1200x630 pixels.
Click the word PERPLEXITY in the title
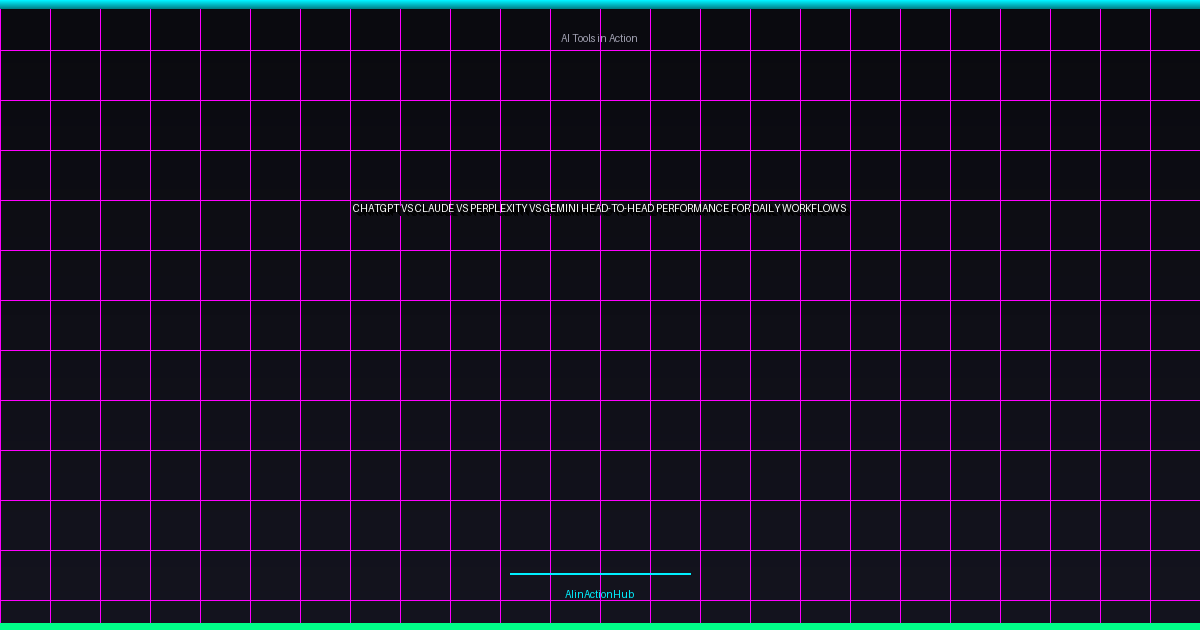pyautogui.click(x=498, y=209)
